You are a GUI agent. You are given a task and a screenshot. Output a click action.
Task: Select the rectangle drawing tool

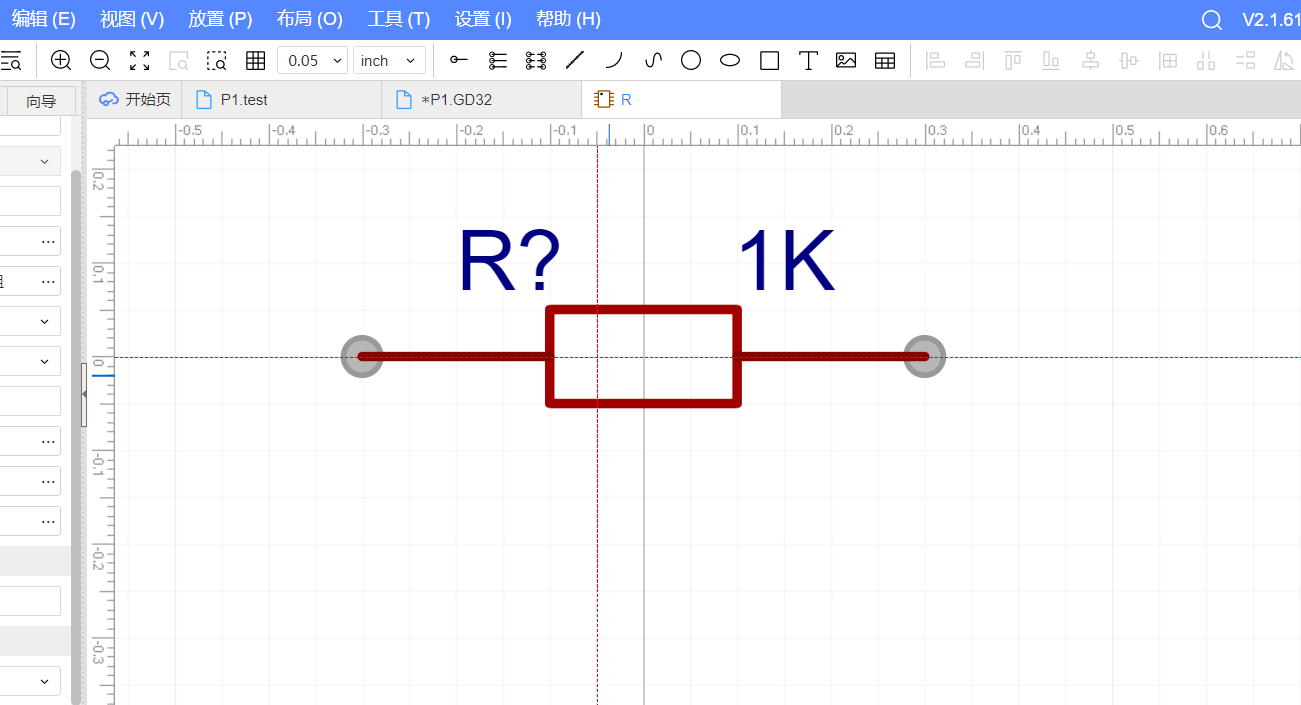(769, 60)
